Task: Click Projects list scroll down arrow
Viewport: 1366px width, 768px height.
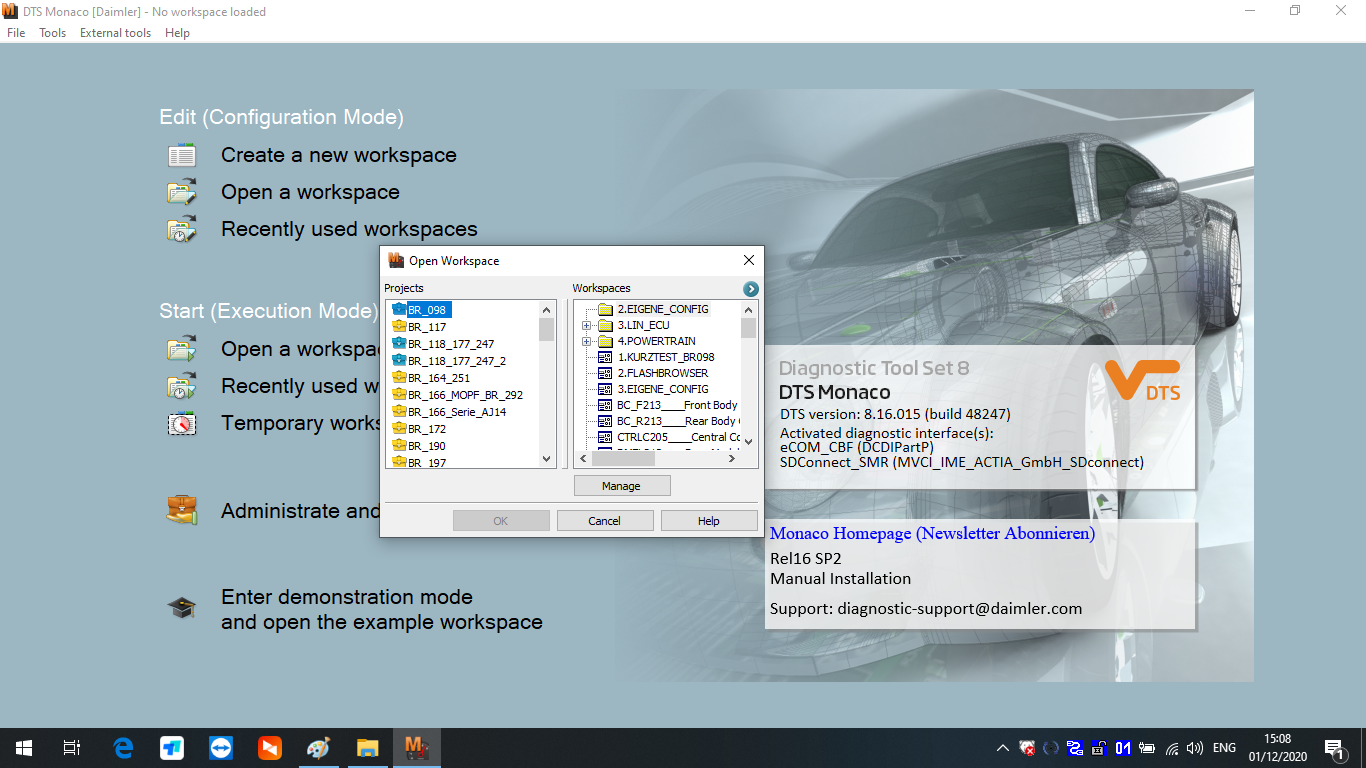Action: point(547,459)
